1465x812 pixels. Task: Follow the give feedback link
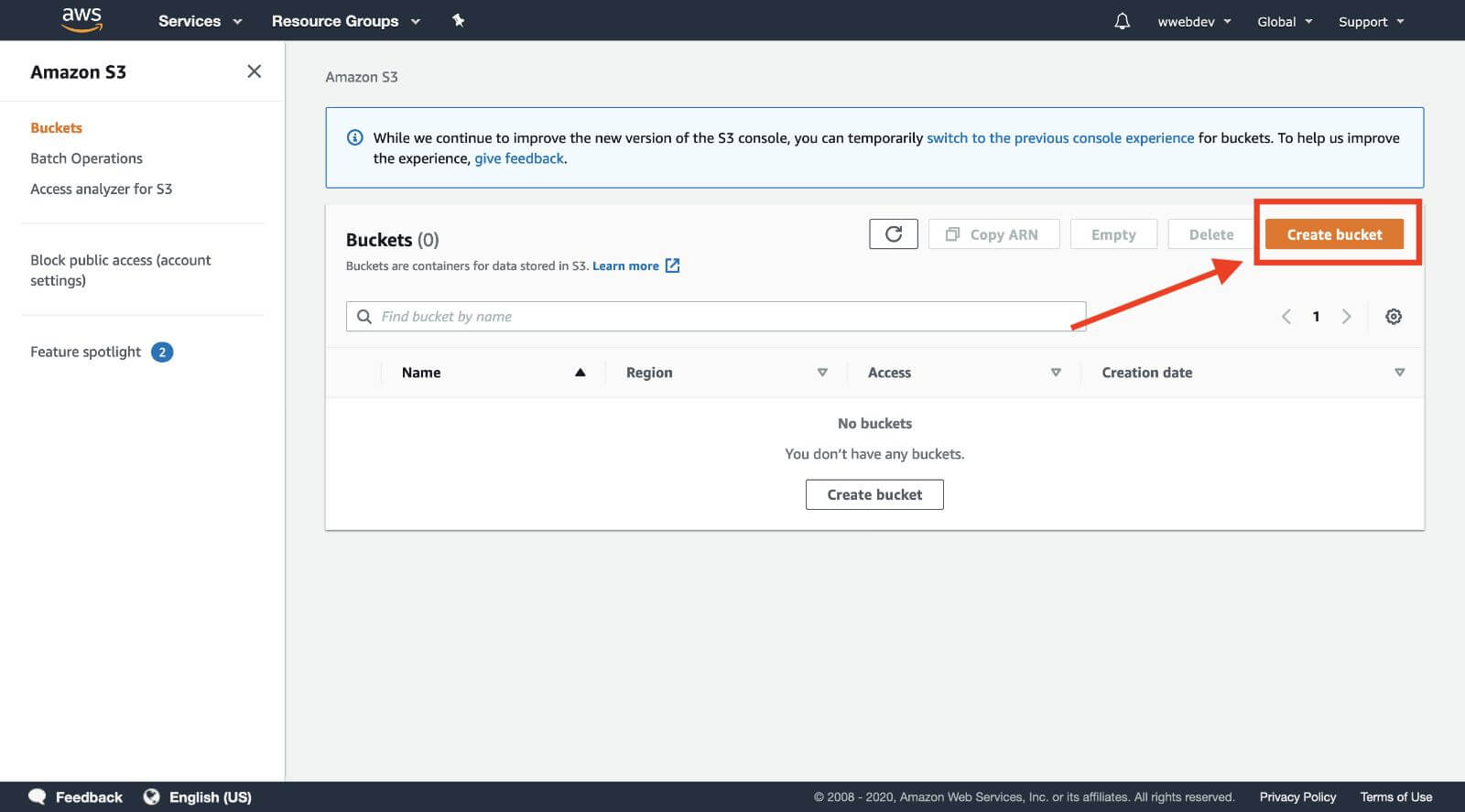tap(519, 158)
